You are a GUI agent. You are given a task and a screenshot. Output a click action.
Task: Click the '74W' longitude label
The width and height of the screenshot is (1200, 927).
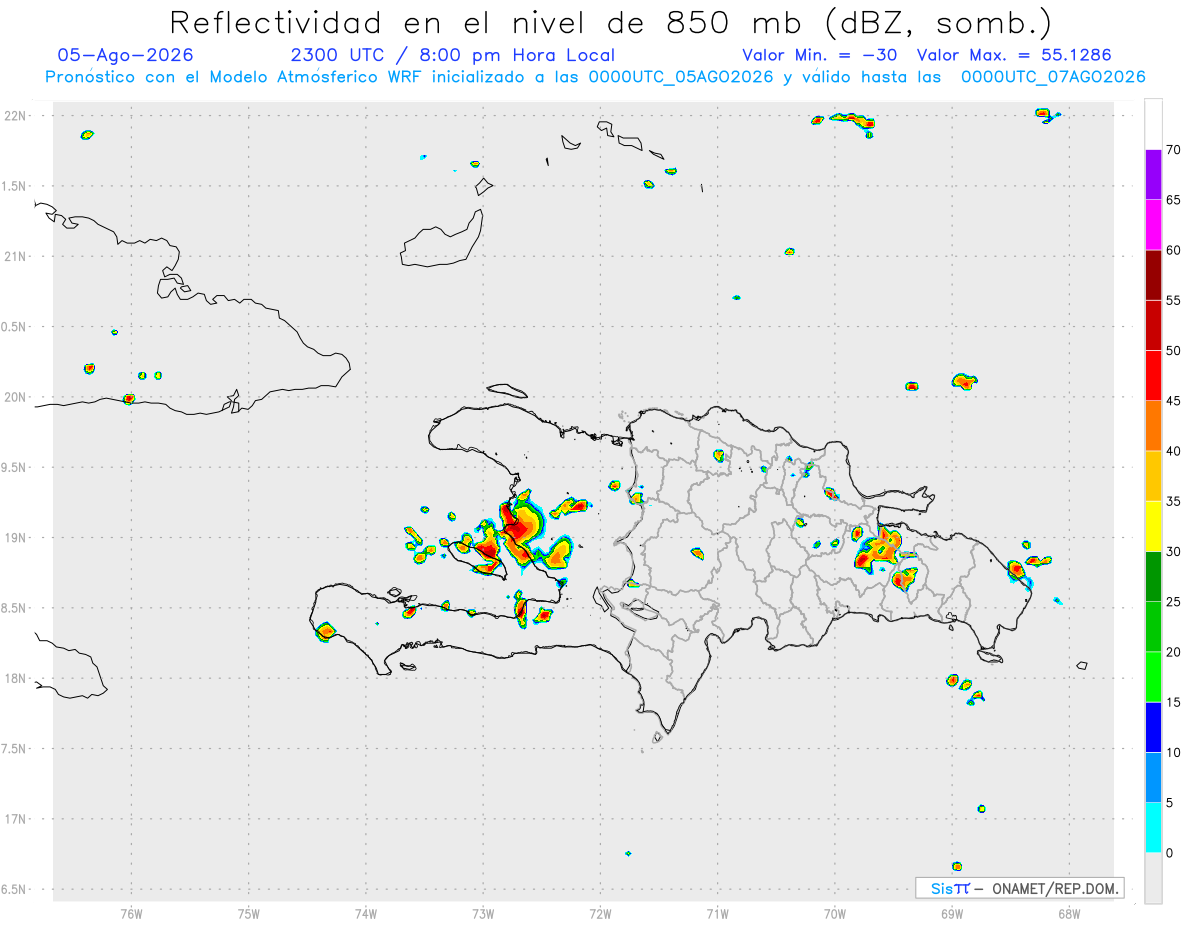coord(366,913)
